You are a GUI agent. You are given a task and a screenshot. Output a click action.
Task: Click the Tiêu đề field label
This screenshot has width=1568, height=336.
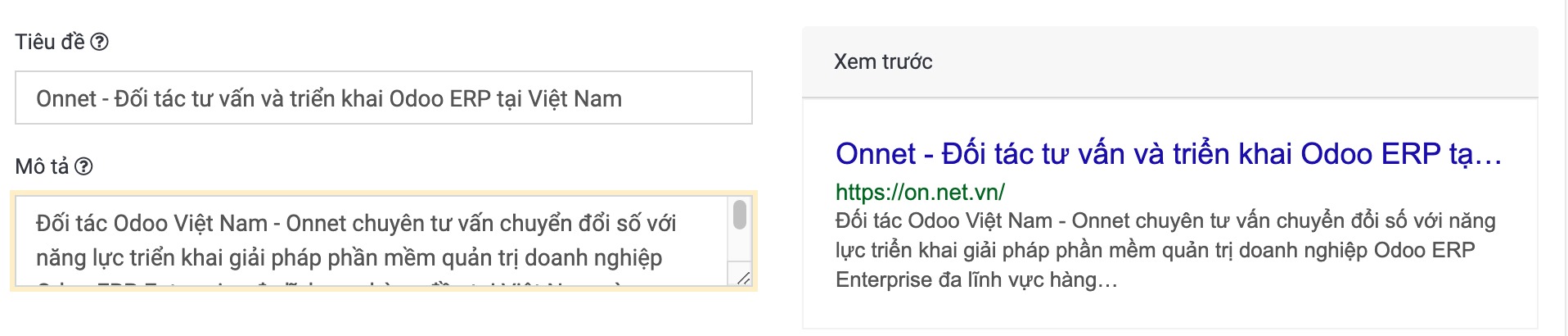(49, 42)
